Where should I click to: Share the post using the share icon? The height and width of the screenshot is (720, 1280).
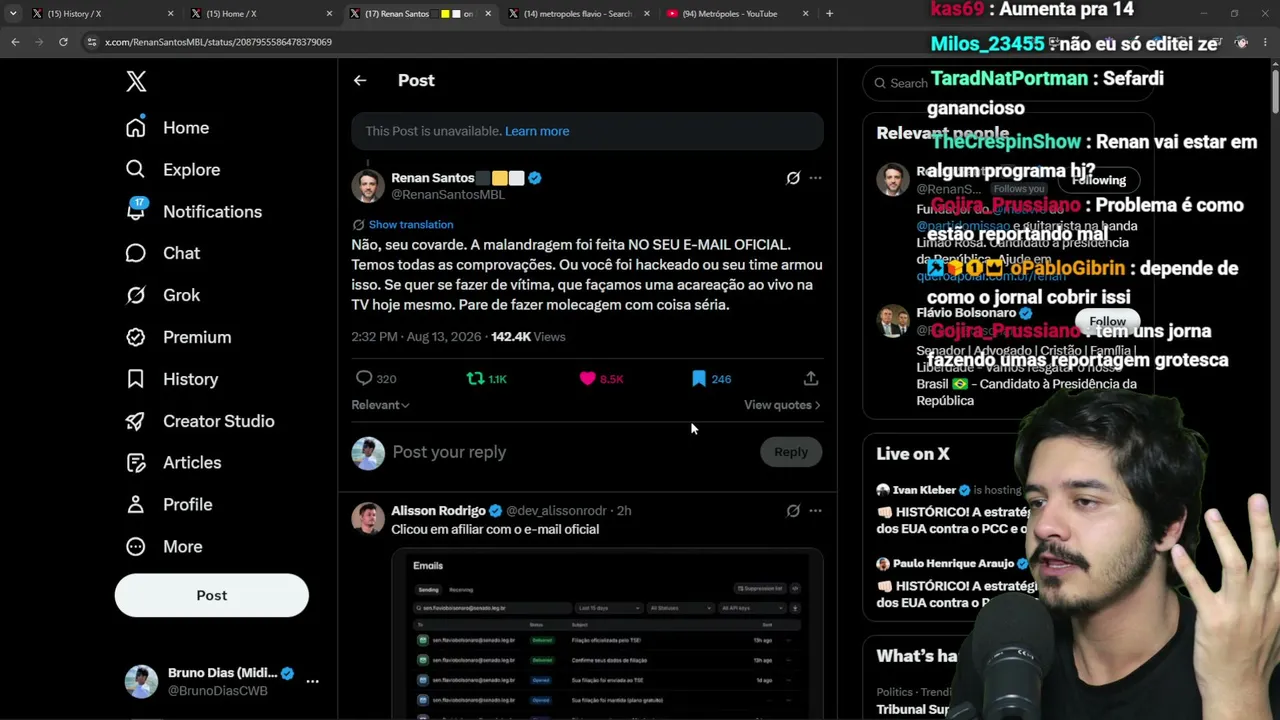[x=811, y=379]
